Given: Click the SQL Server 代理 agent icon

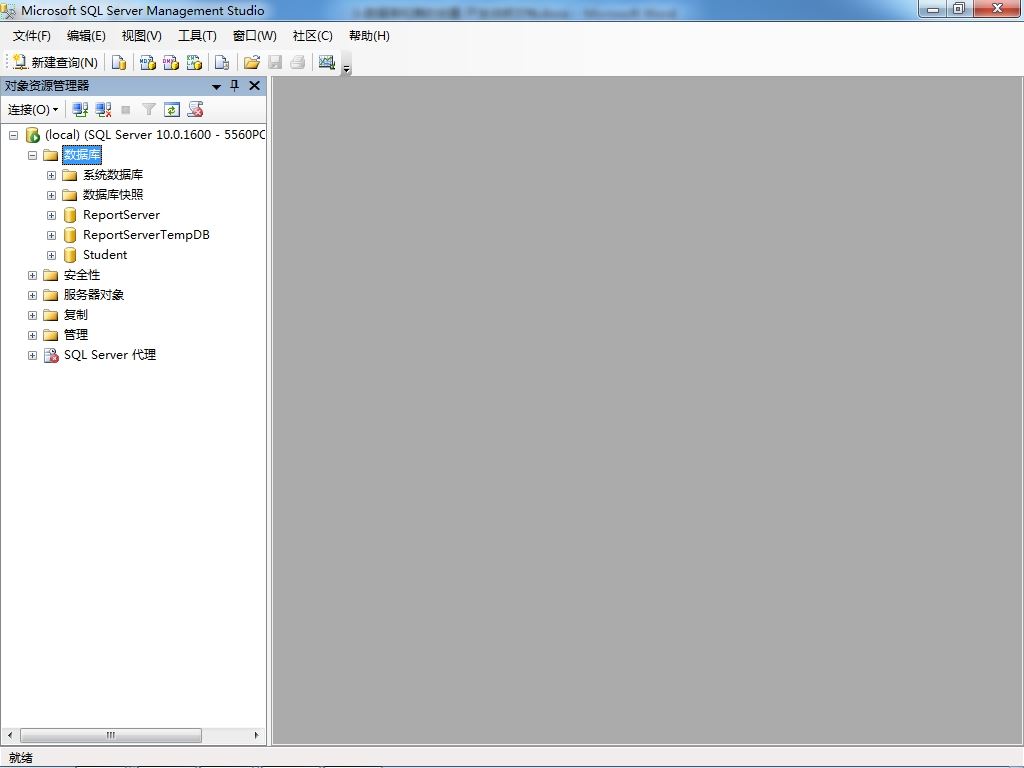Looking at the screenshot, I should pos(51,355).
